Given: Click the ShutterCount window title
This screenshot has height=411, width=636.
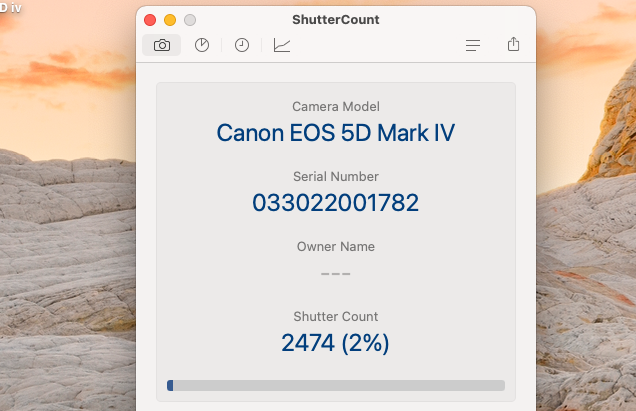Looking at the screenshot, I should point(335,20).
